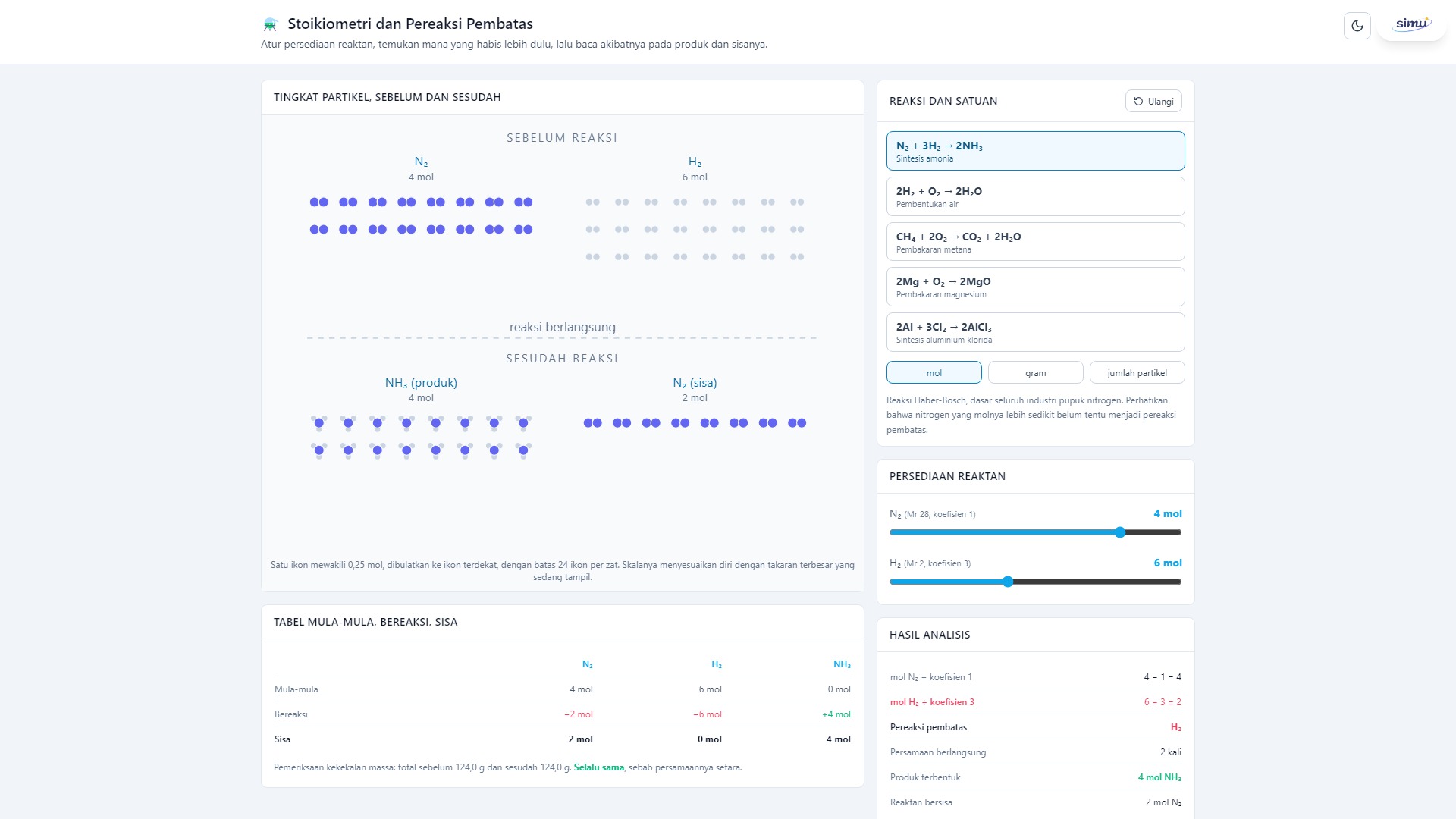Switch units to gram
This screenshot has width=1456, height=819.
[x=1036, y=373]
